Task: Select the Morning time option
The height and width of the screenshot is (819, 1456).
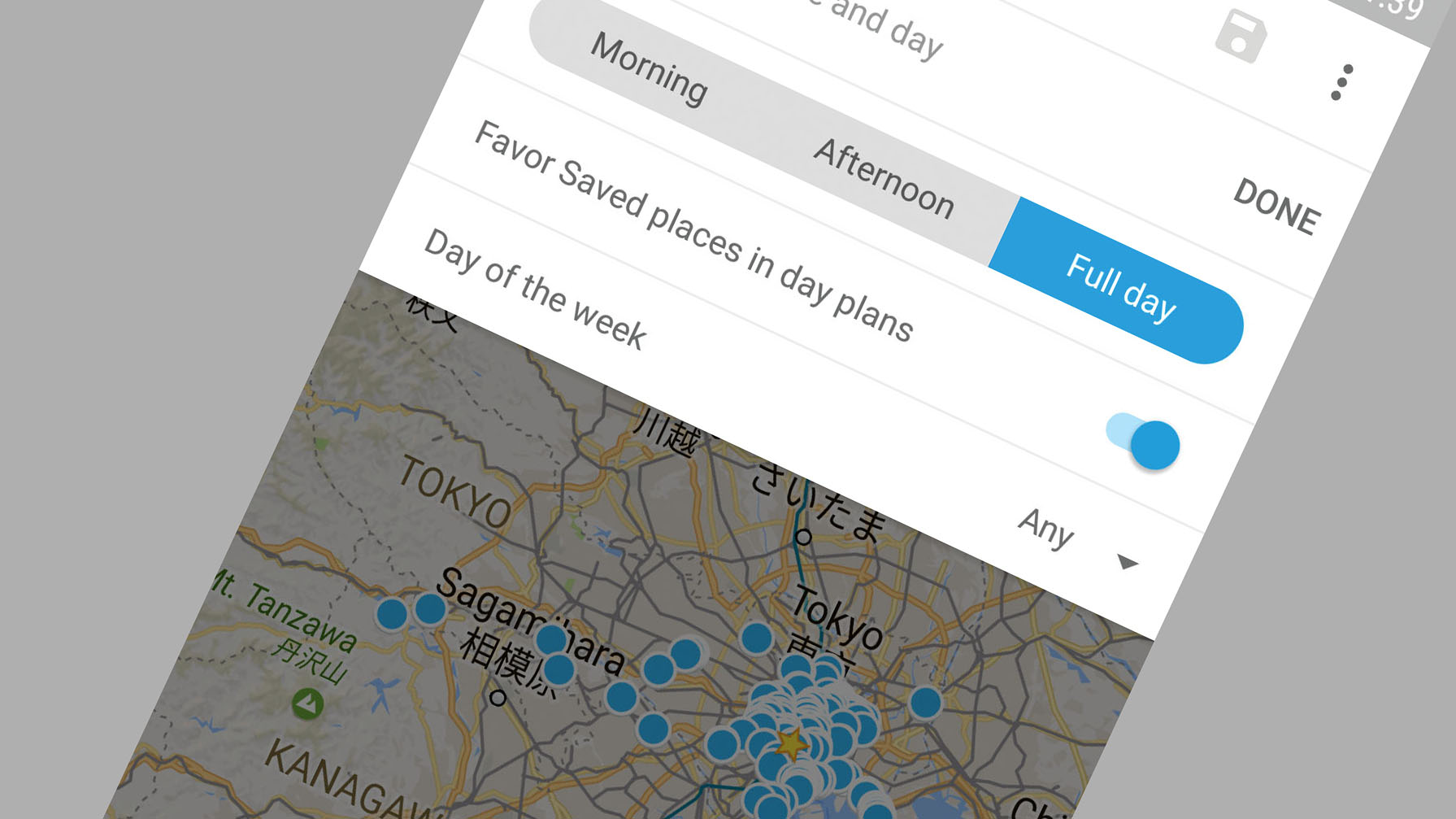Action: [x=649, y=70]
